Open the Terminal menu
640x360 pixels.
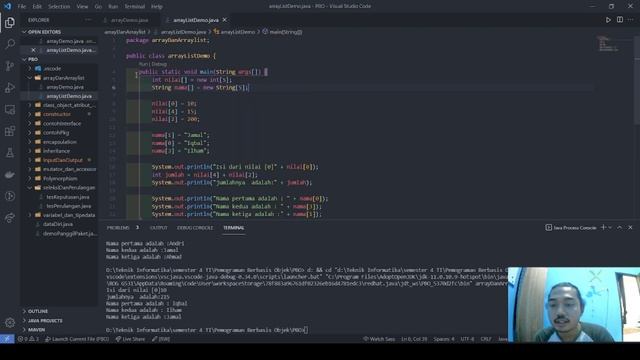coord(134,6)
